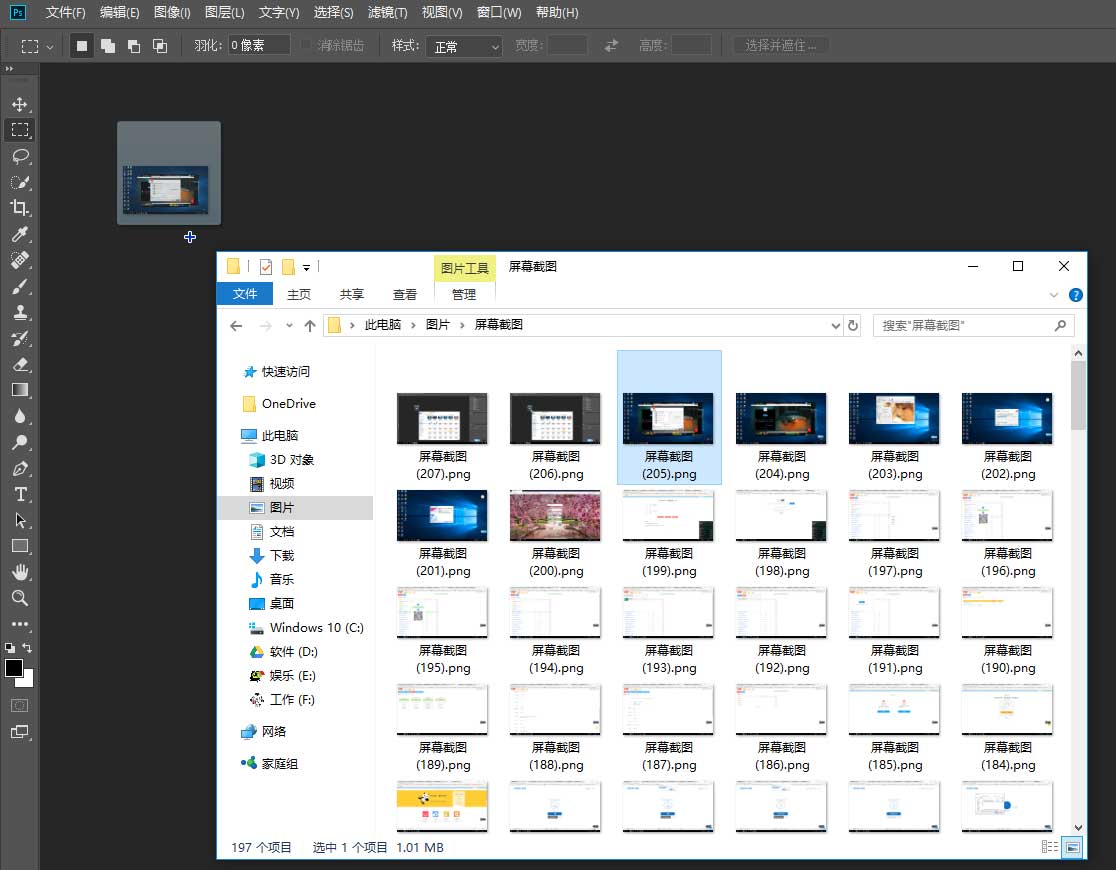Image resolution: width=1116 pixels, height=870 pixels.
Task: Select the Zoom tool
Action: click(22, 599)
